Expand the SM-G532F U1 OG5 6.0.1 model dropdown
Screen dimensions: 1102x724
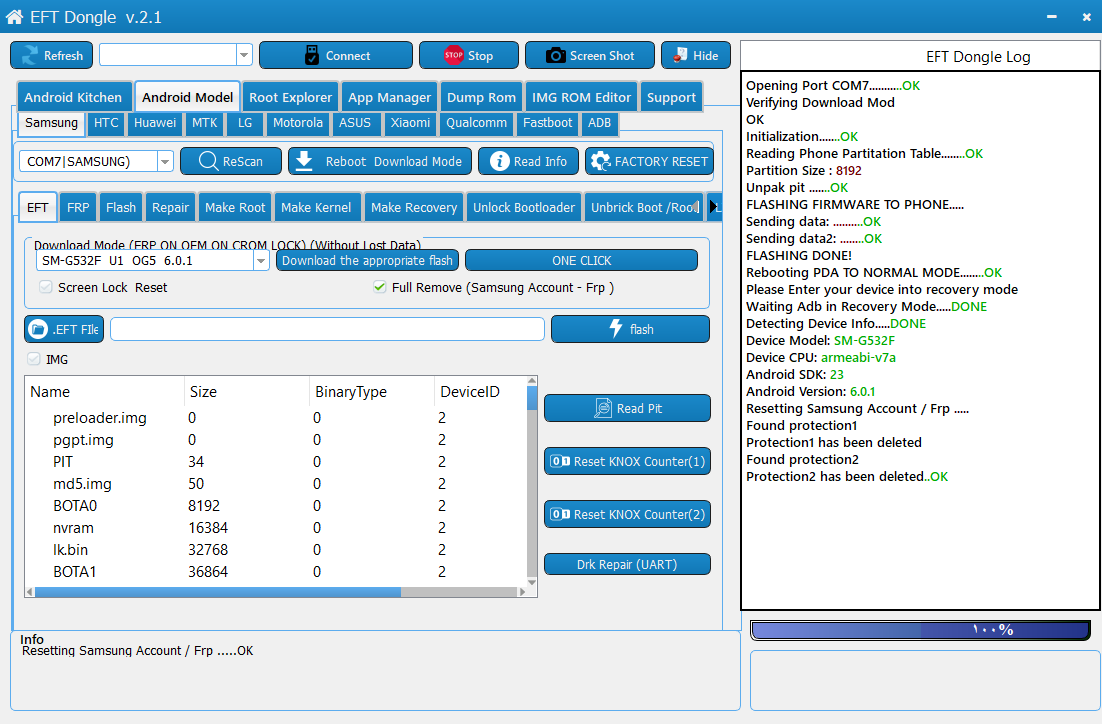tap(261, 261)
